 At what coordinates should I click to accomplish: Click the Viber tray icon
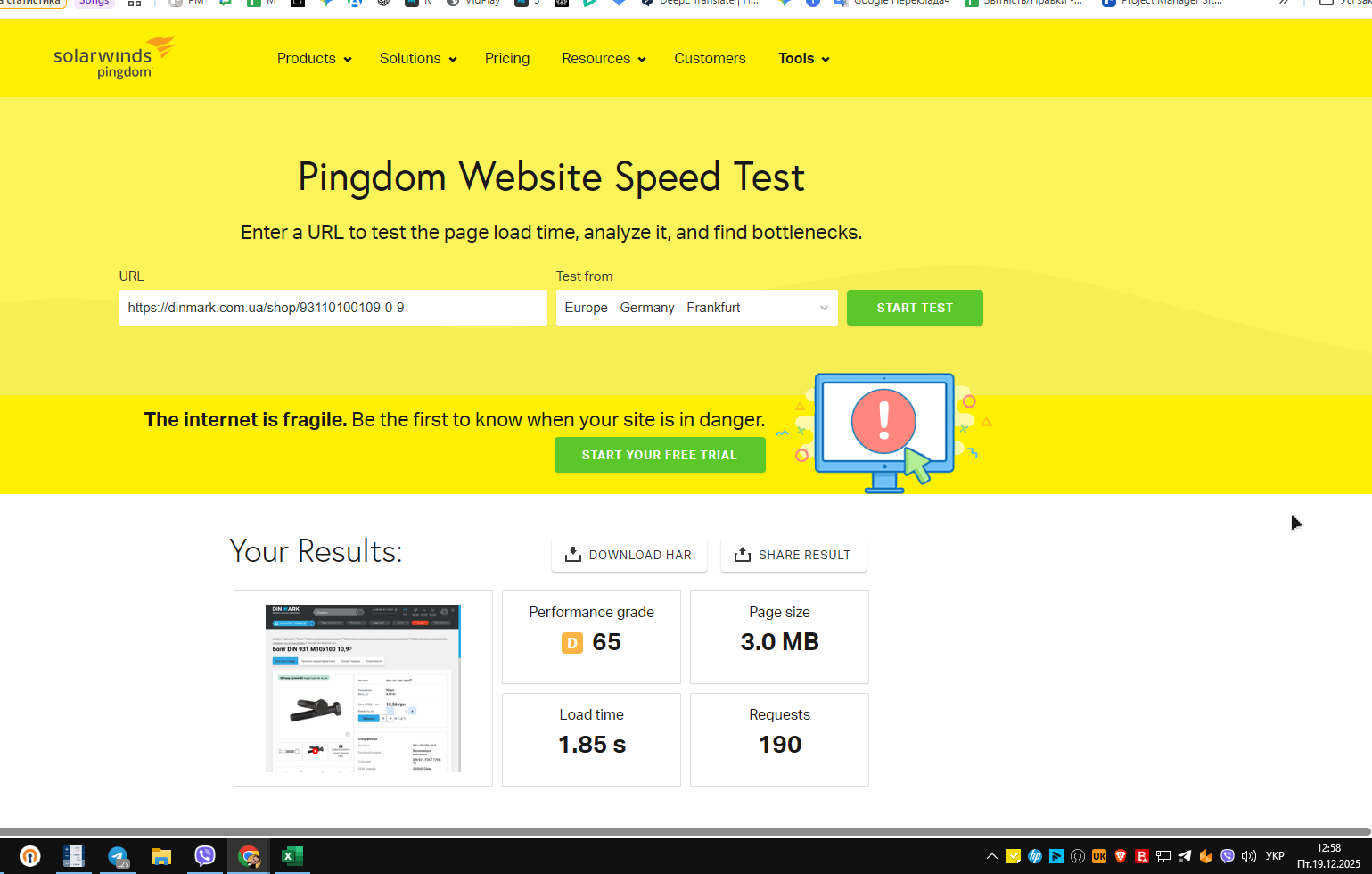tap(1228, 856)
